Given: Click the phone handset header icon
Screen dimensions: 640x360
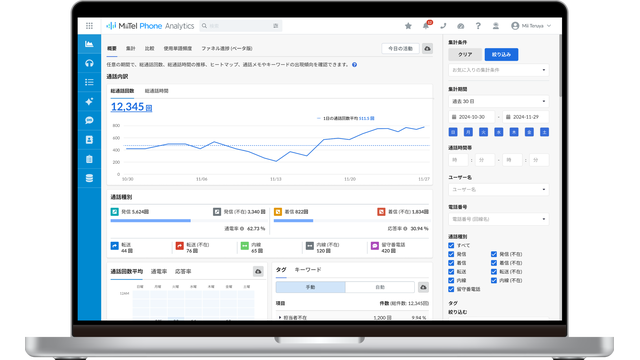Looking at the screenshot, I should click(443, 26).
